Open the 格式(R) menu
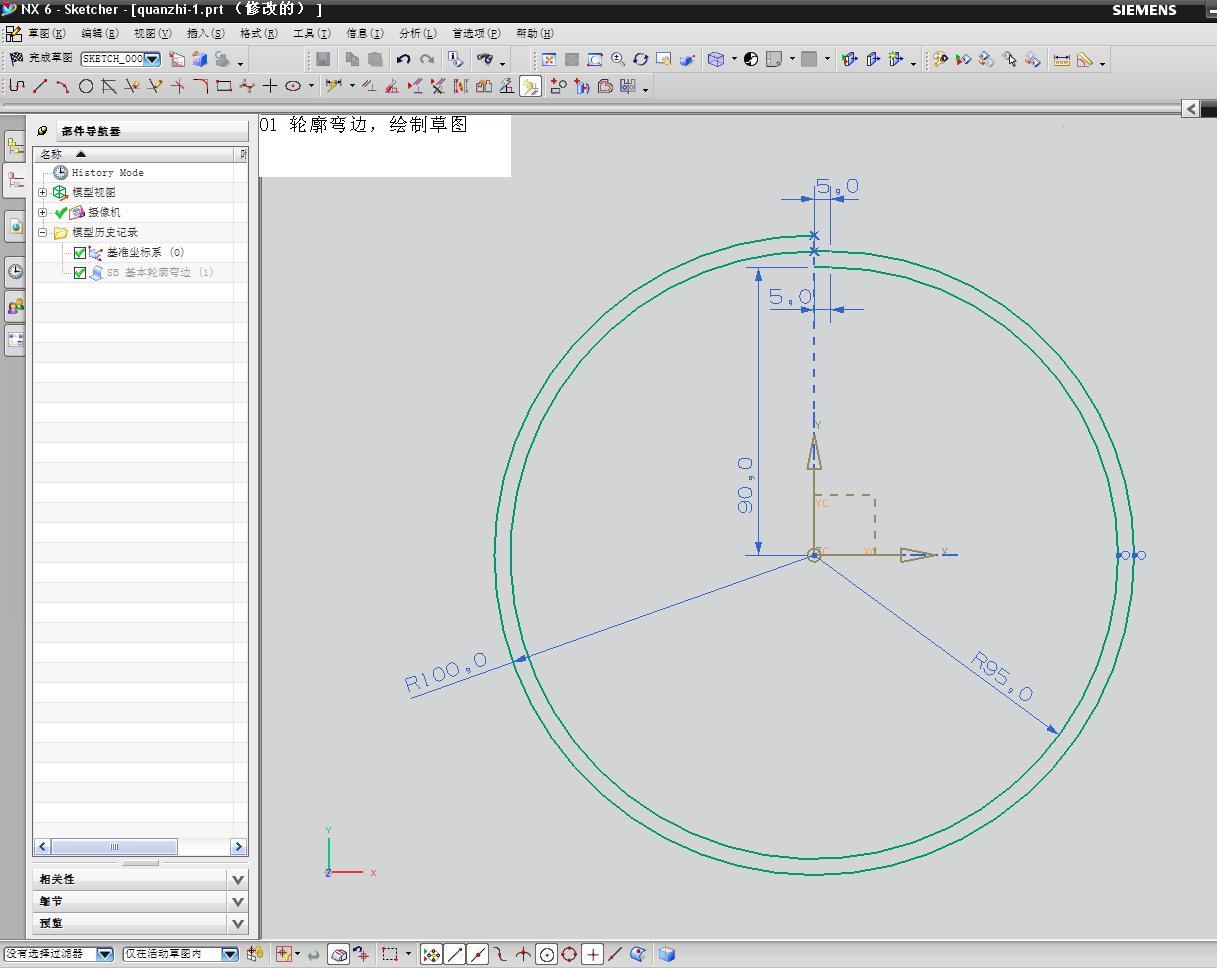1217x968 pixels. point(258,33)
